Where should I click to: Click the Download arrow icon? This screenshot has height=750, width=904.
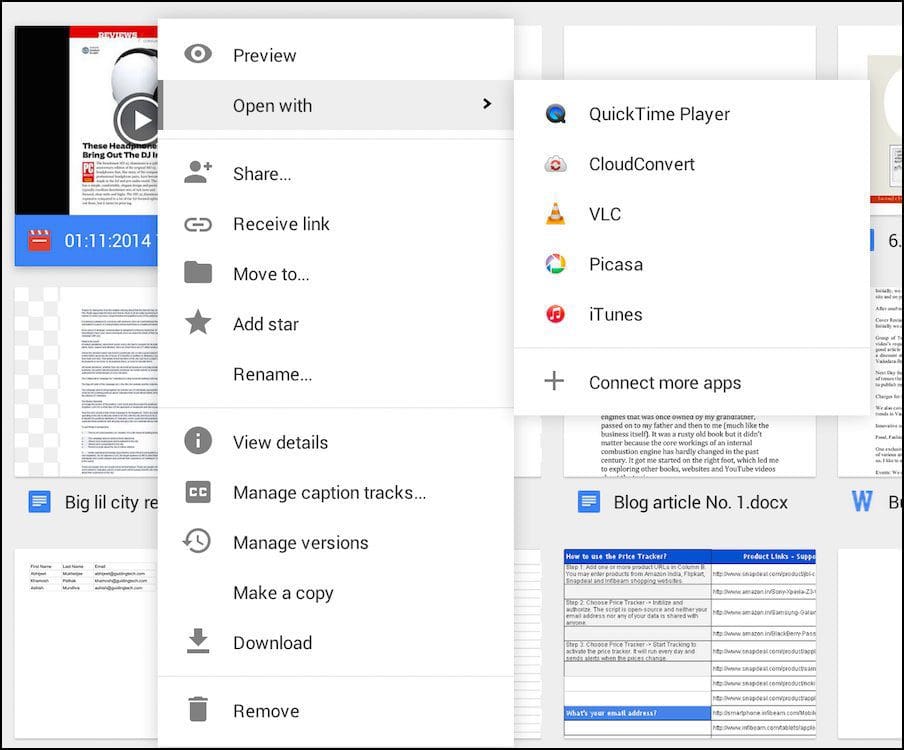[198, 642]
